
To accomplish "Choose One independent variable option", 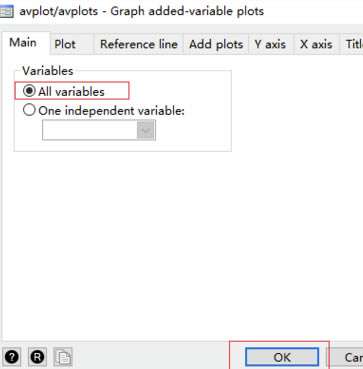I will click(x=29, y=110).
